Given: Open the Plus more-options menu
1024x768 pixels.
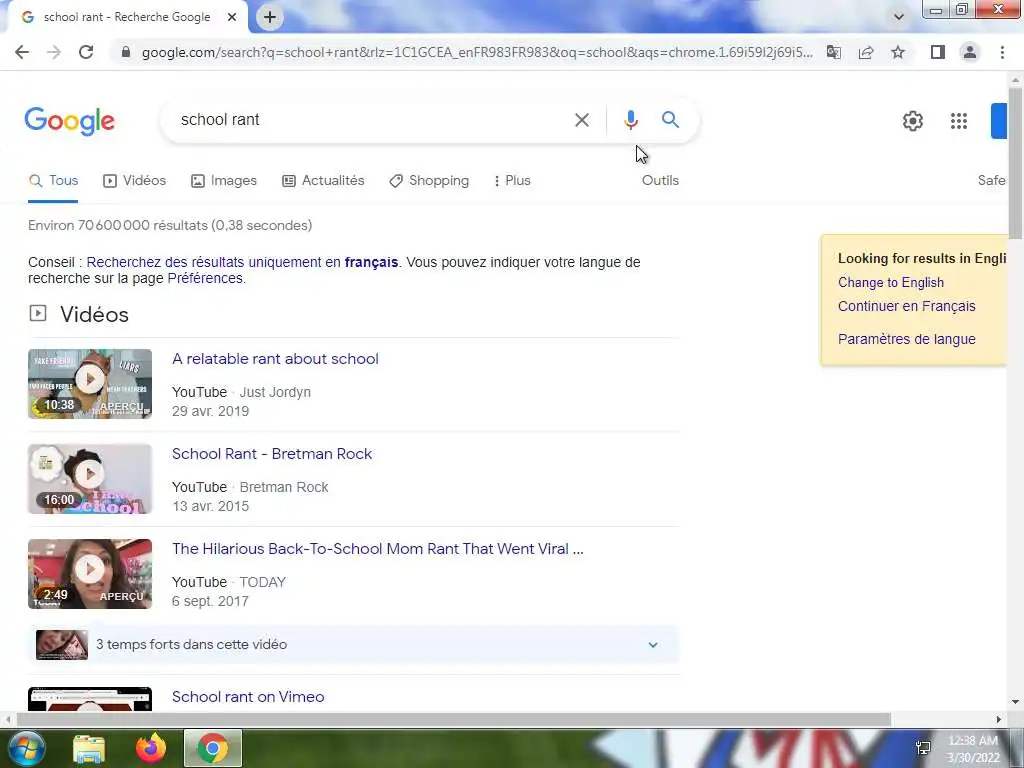Looking at the screenshot, I should 512,181.
